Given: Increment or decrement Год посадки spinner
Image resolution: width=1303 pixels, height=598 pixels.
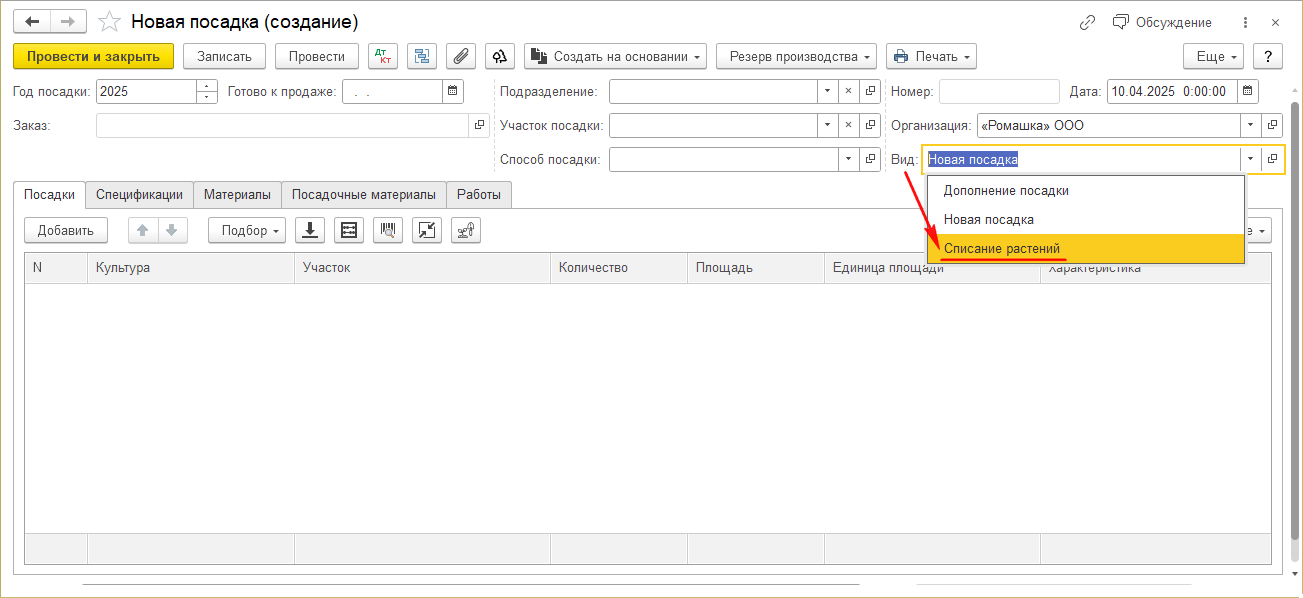Looking at the screenshot, I should 207,91.
